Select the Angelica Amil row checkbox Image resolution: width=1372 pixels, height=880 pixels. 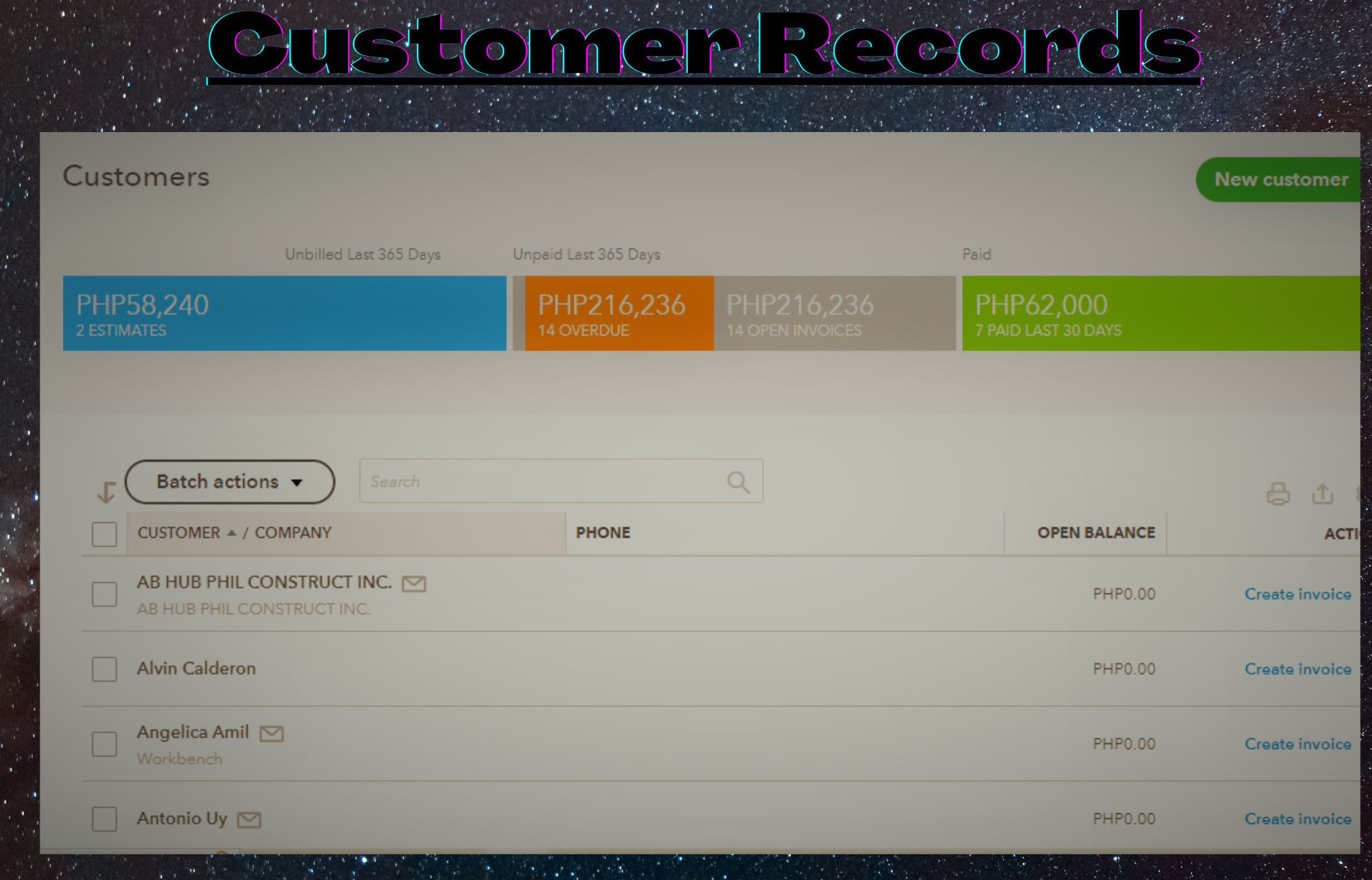(x=104, y=744)
